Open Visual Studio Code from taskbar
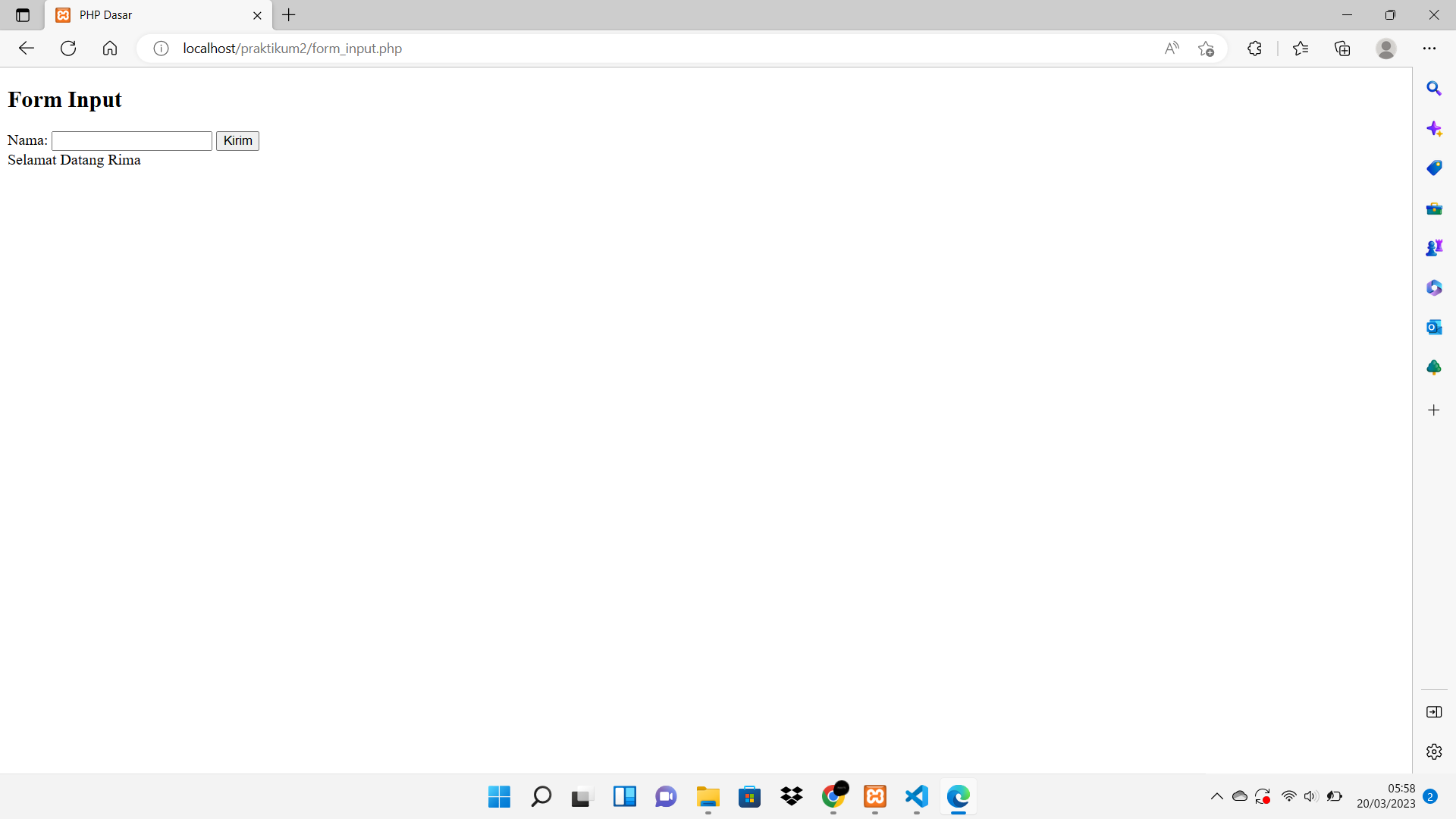1456x819 pixels. click(x=916, y=796)
